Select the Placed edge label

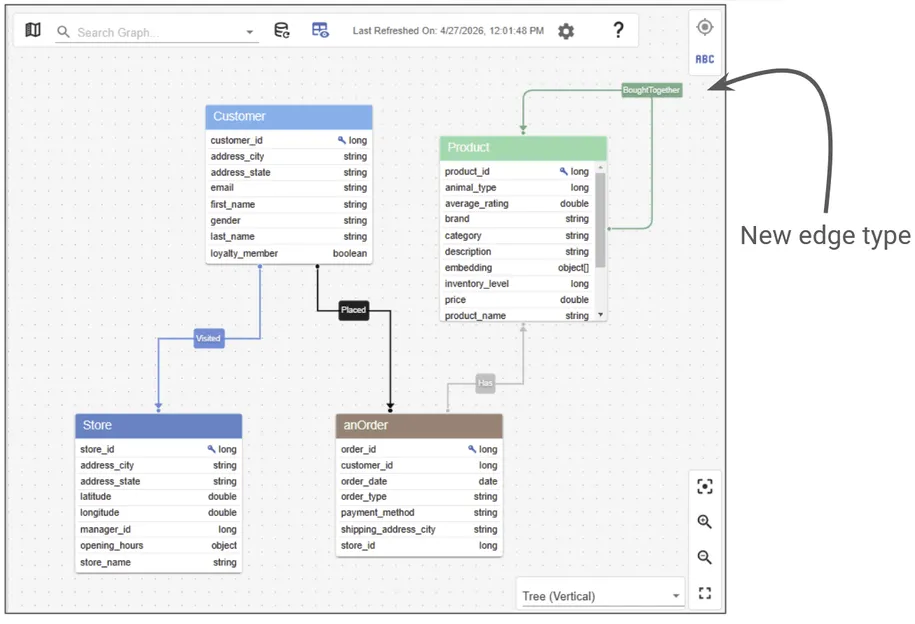[x=354, y=310]
